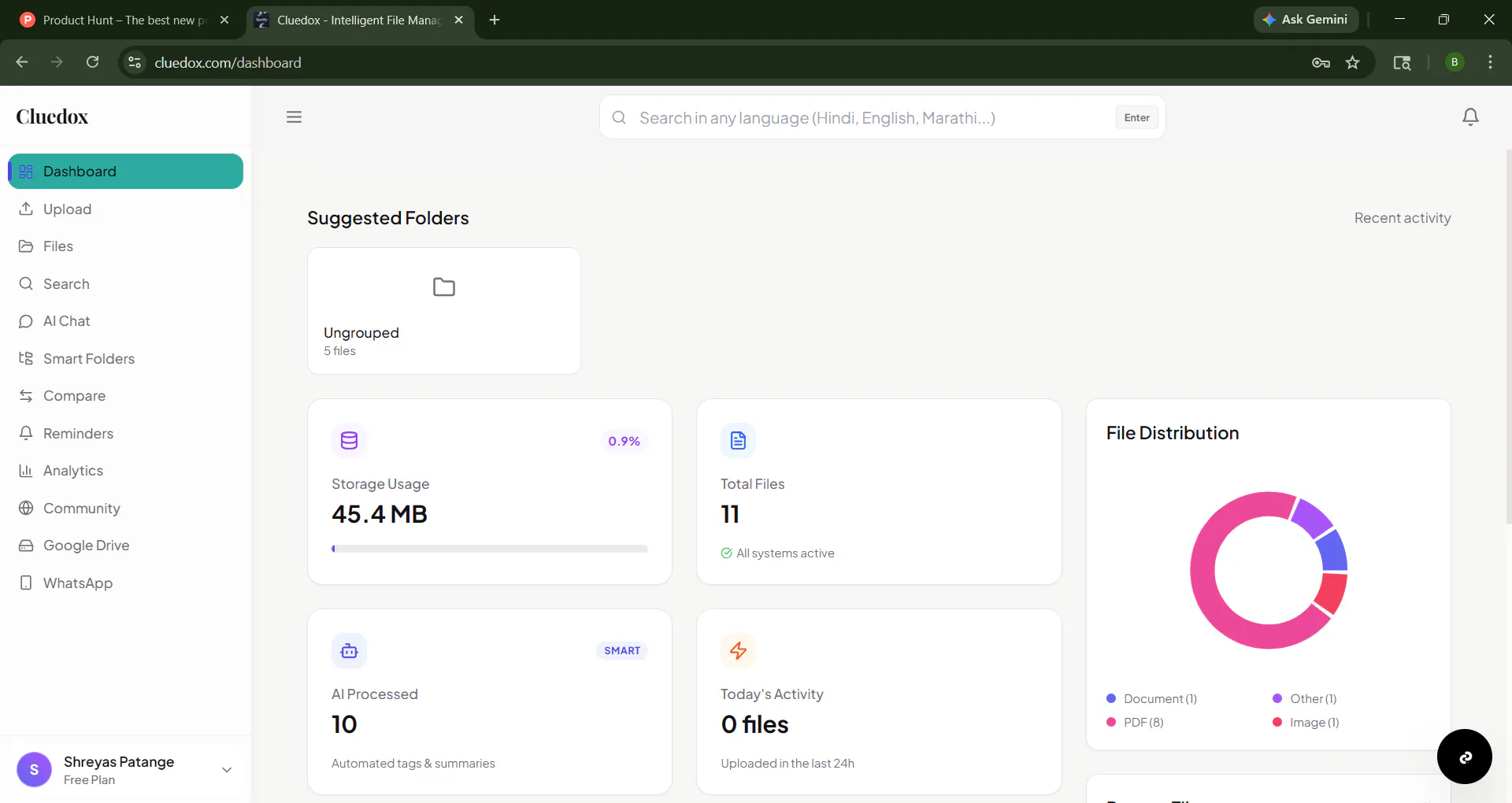Click the Google Lens search icon in toolbar

coord(1402,62)
